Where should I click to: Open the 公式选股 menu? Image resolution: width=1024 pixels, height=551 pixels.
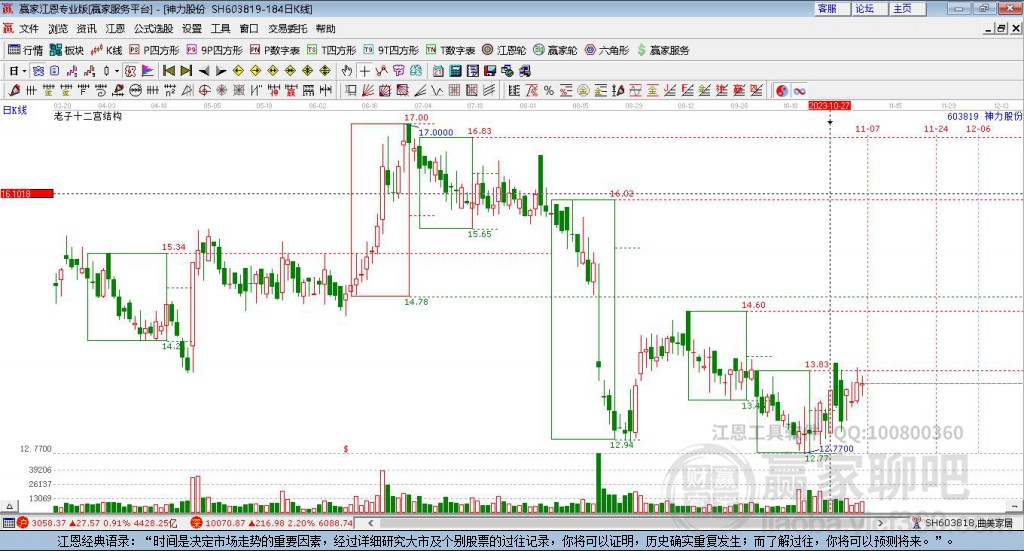coord(153,29)
